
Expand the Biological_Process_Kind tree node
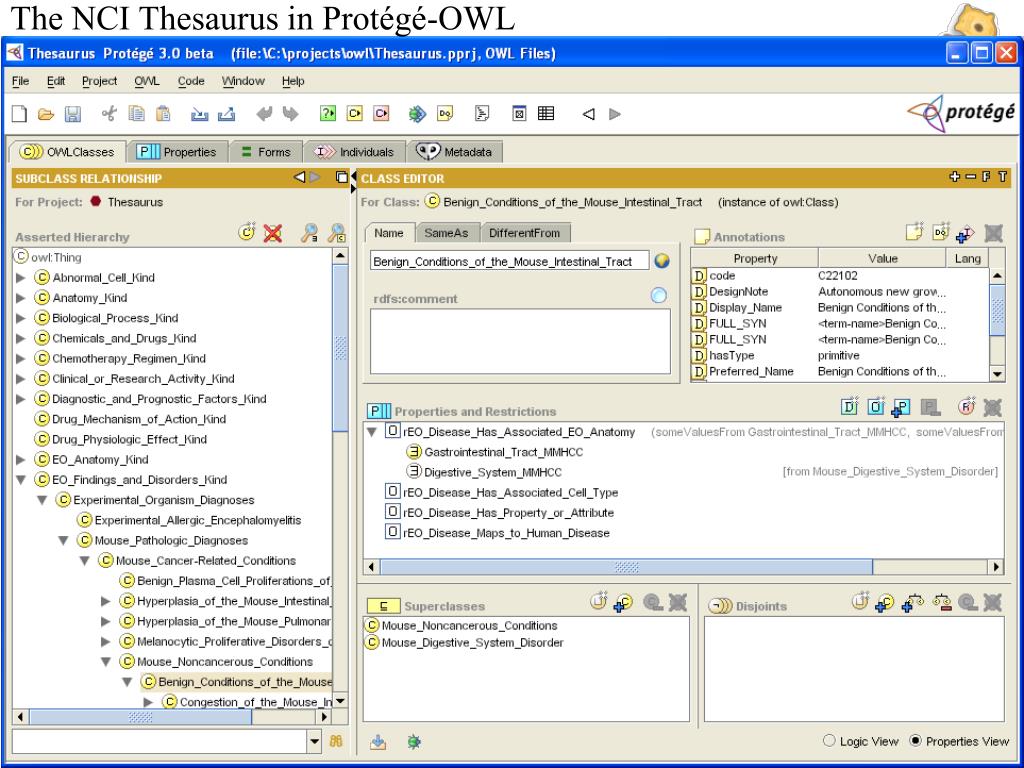pyautogui.click(x=21, y=318)
